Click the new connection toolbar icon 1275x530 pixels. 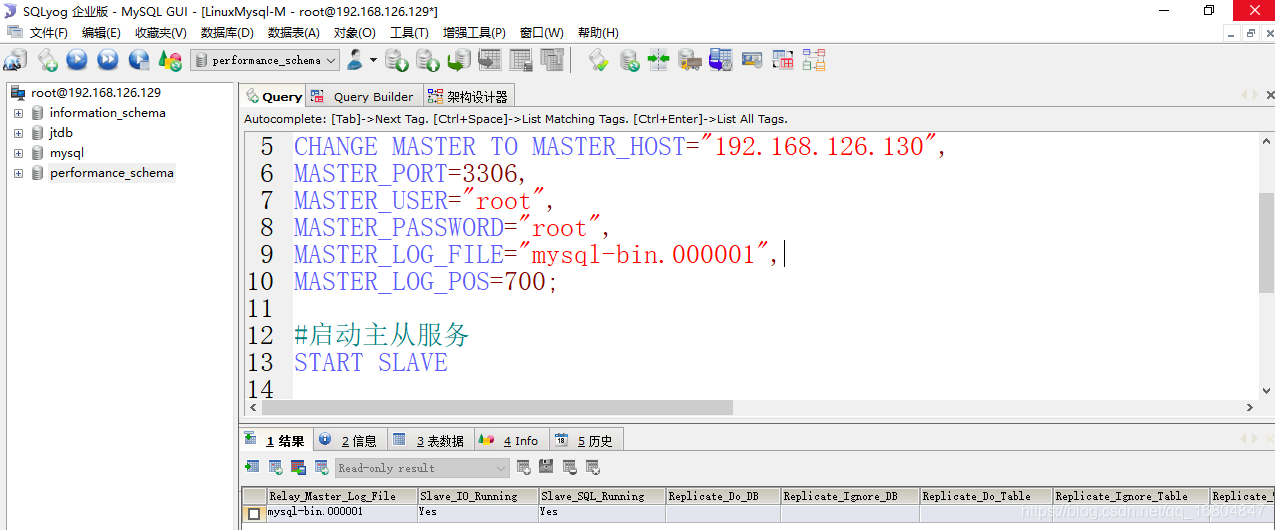(15, 60)
